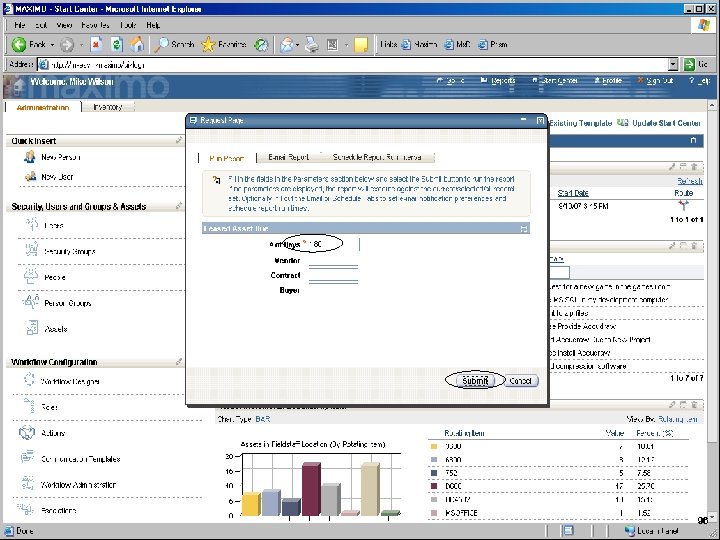This screenshot has height=540, width=720.
Task: Switch to the Administration tab
Action: point(43,107)
